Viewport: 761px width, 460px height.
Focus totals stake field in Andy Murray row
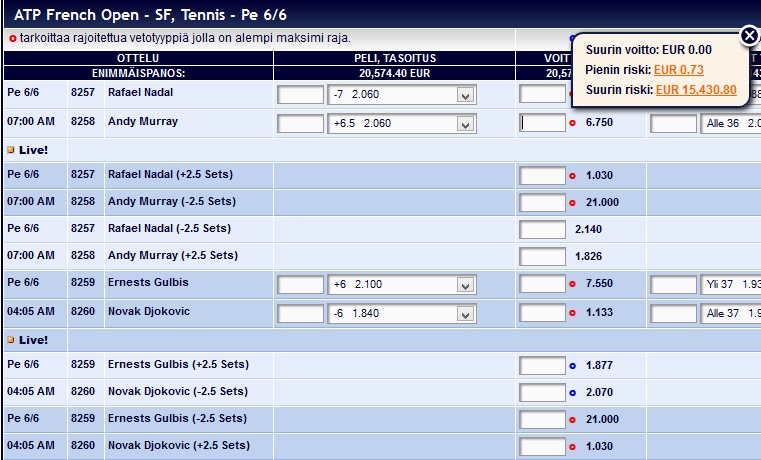click(673, 124)
